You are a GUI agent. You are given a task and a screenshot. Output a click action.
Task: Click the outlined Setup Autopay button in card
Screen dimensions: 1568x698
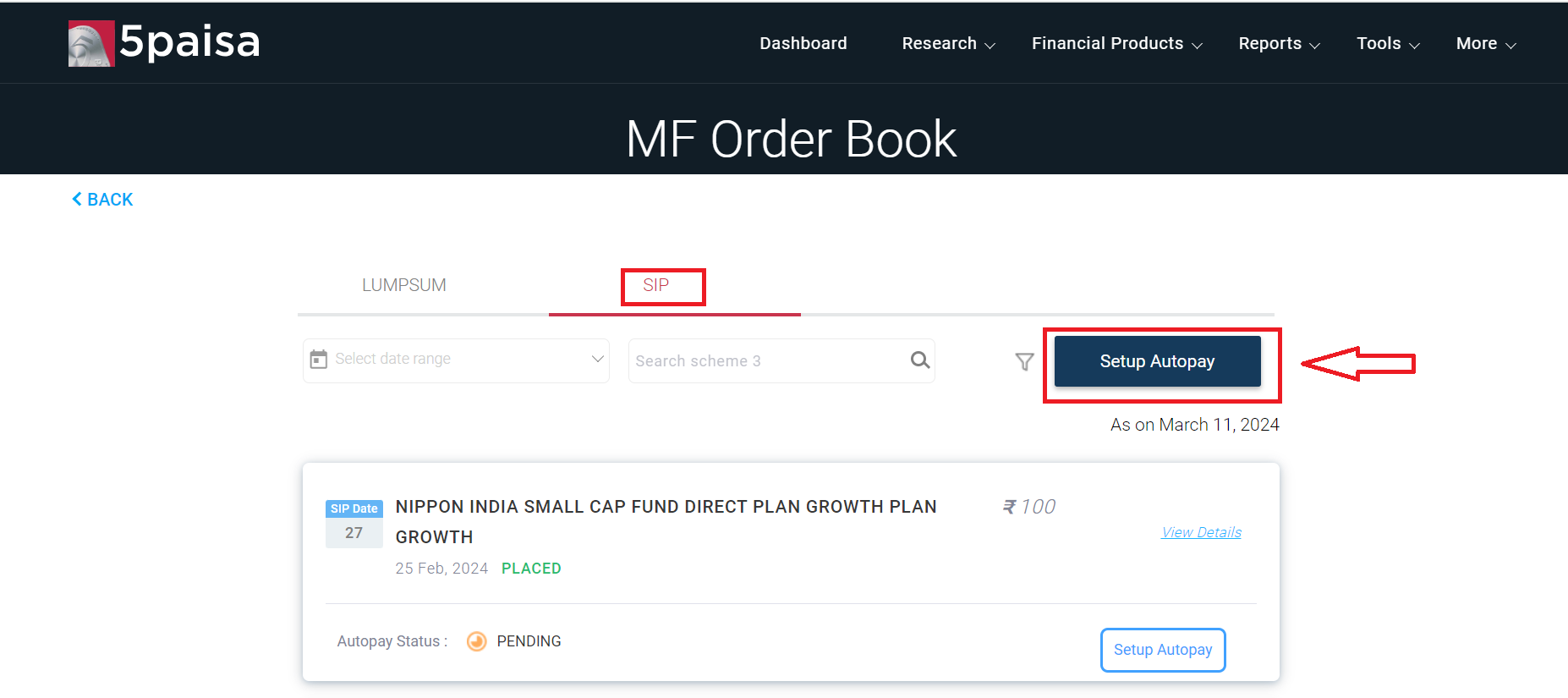tap(1163, 650)
